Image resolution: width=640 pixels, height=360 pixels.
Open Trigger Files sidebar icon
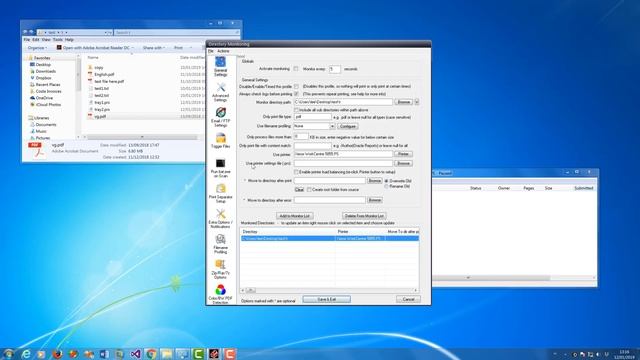point(220,141)
